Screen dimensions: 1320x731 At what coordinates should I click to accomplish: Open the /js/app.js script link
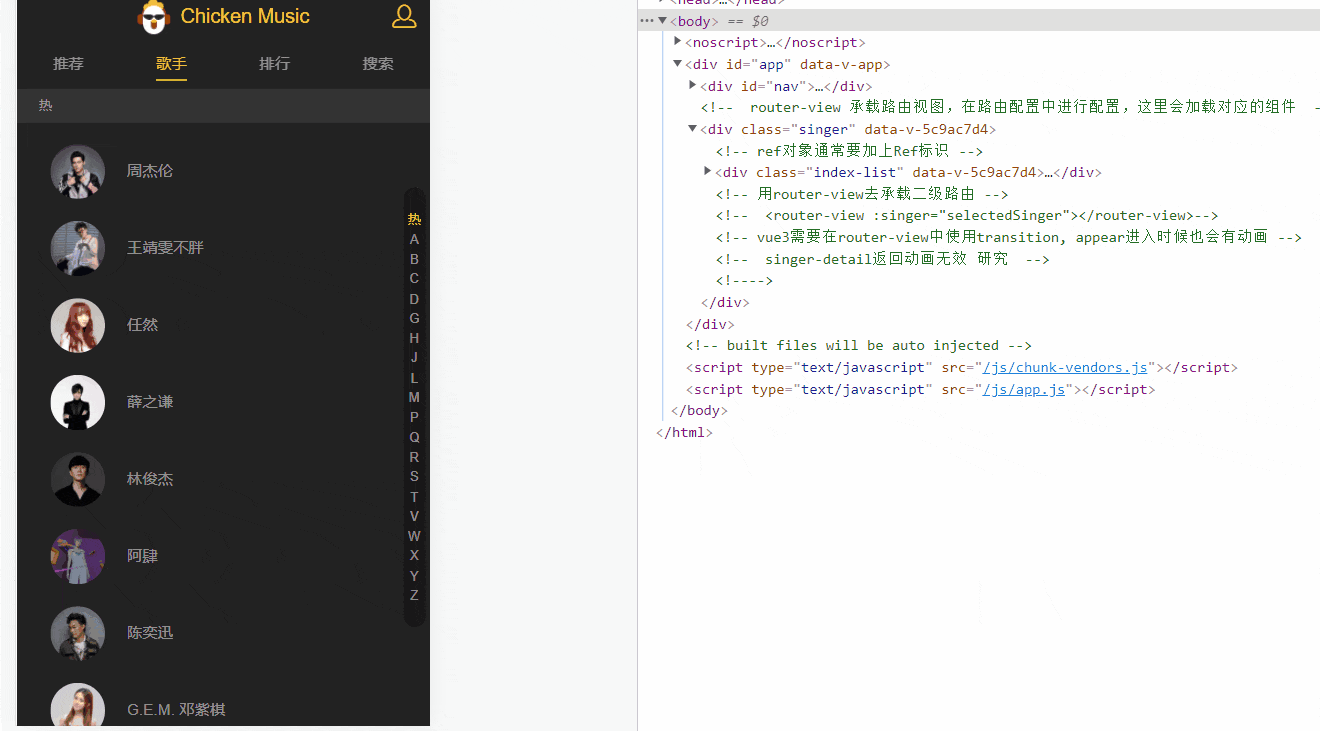pos(1024,389)
